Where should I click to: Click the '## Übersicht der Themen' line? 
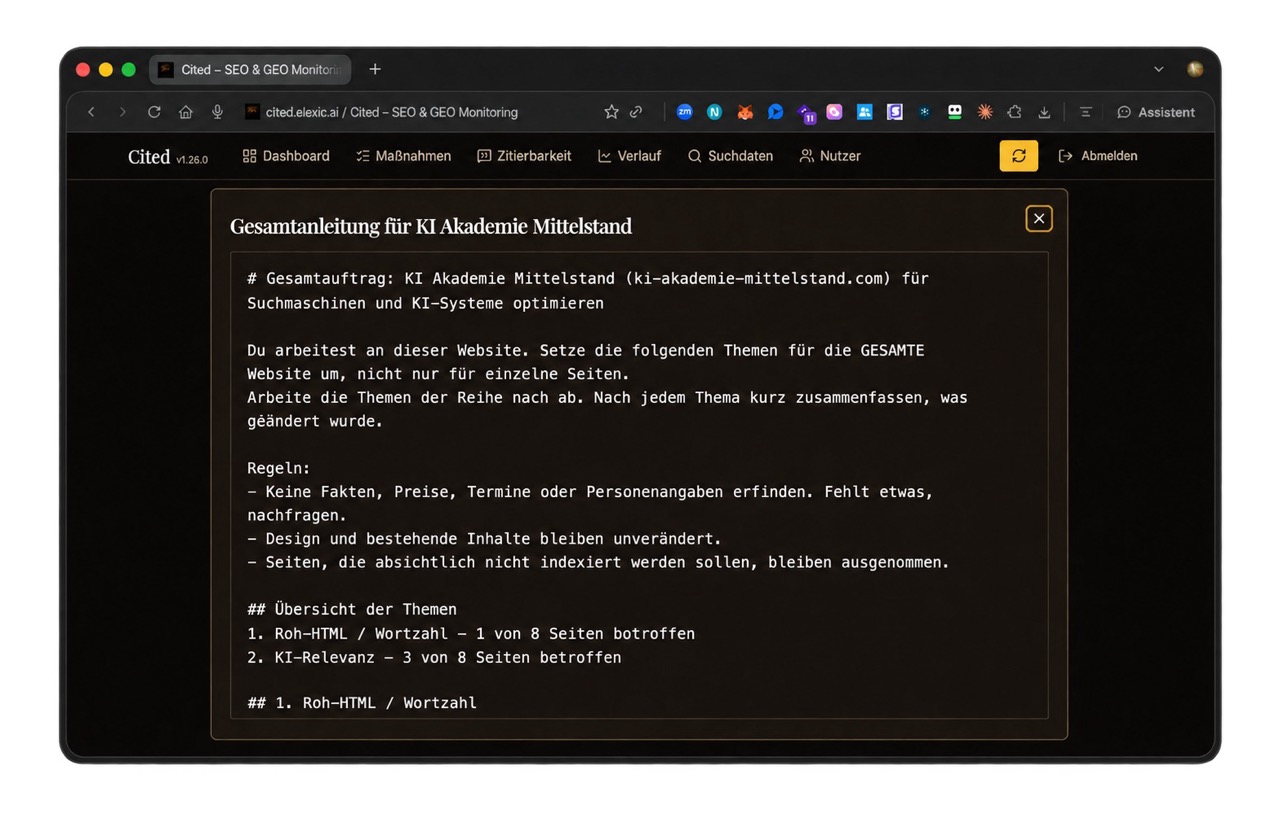tap(352, 609)
